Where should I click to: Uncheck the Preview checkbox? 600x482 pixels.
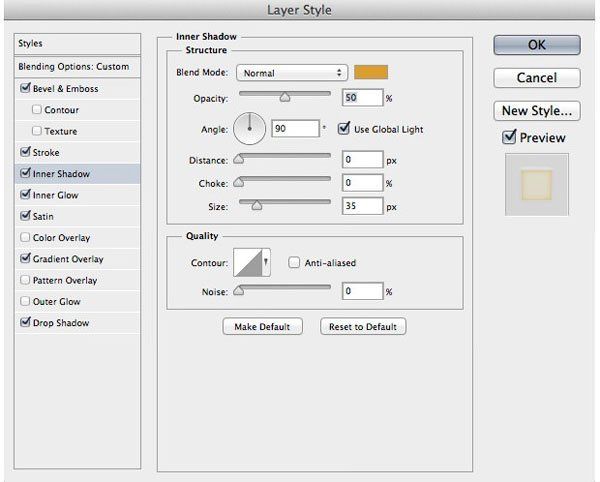[x=509, y=137]
